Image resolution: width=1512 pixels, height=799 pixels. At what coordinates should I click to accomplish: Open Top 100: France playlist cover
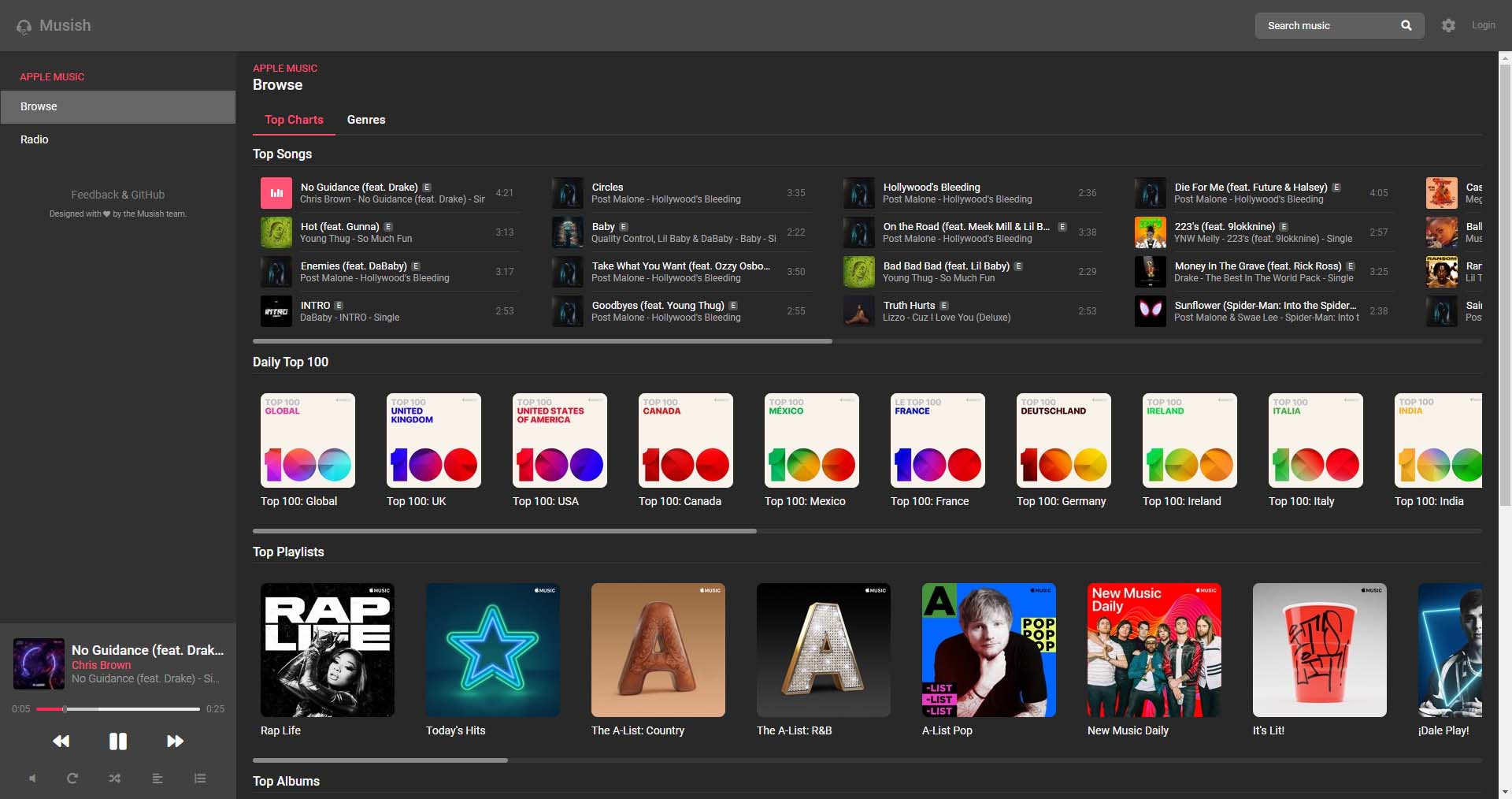coord(938,440)
